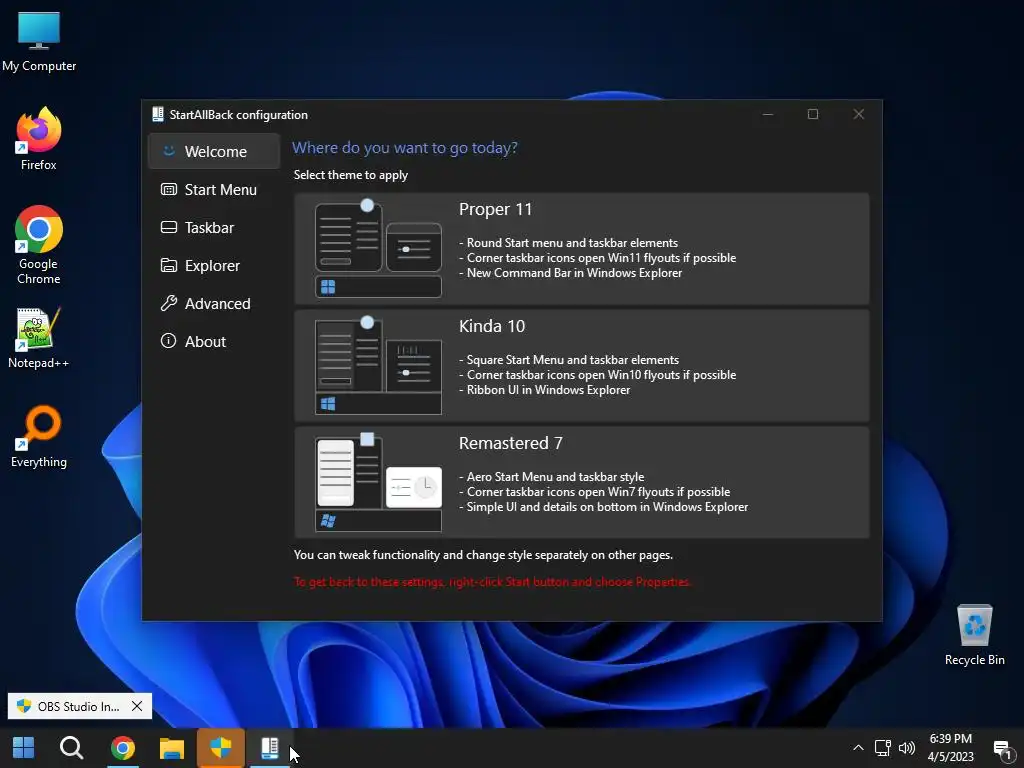Click the OBS Studio In... taskbar preview label

(78, 707)
